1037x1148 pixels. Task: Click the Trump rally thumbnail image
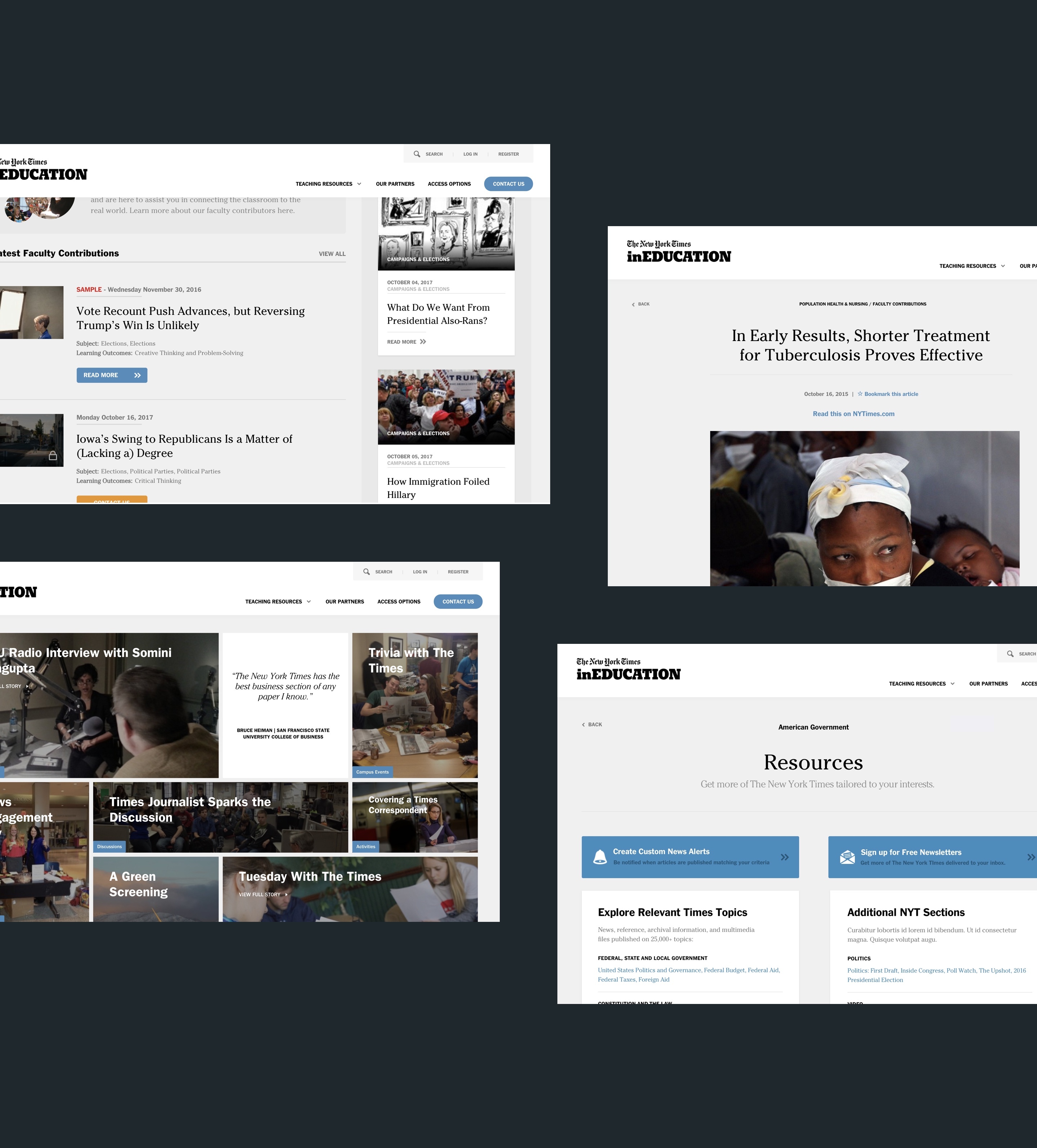pyautogui.click(x=446, y=407)
